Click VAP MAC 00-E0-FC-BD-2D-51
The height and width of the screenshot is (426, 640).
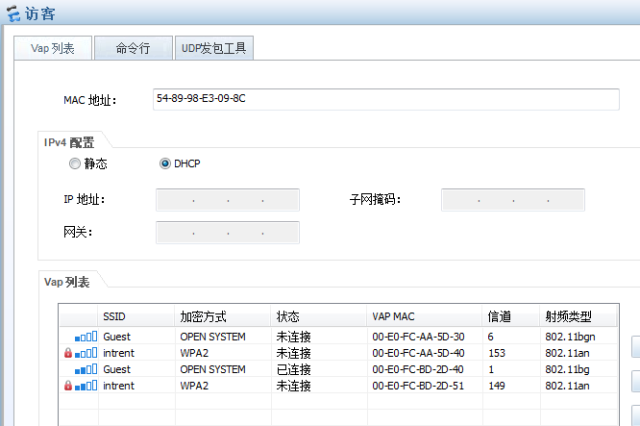click(418, 386)
